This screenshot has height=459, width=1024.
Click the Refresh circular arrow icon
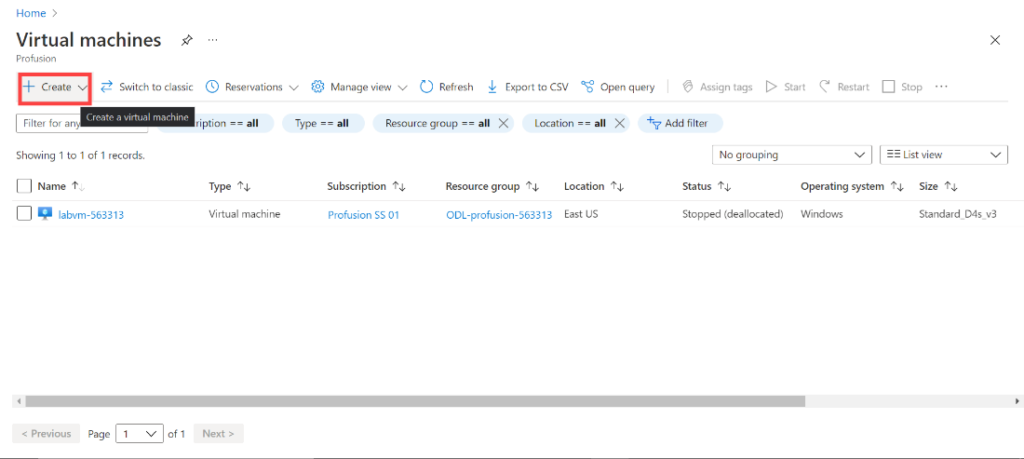[x=426, y=87]
